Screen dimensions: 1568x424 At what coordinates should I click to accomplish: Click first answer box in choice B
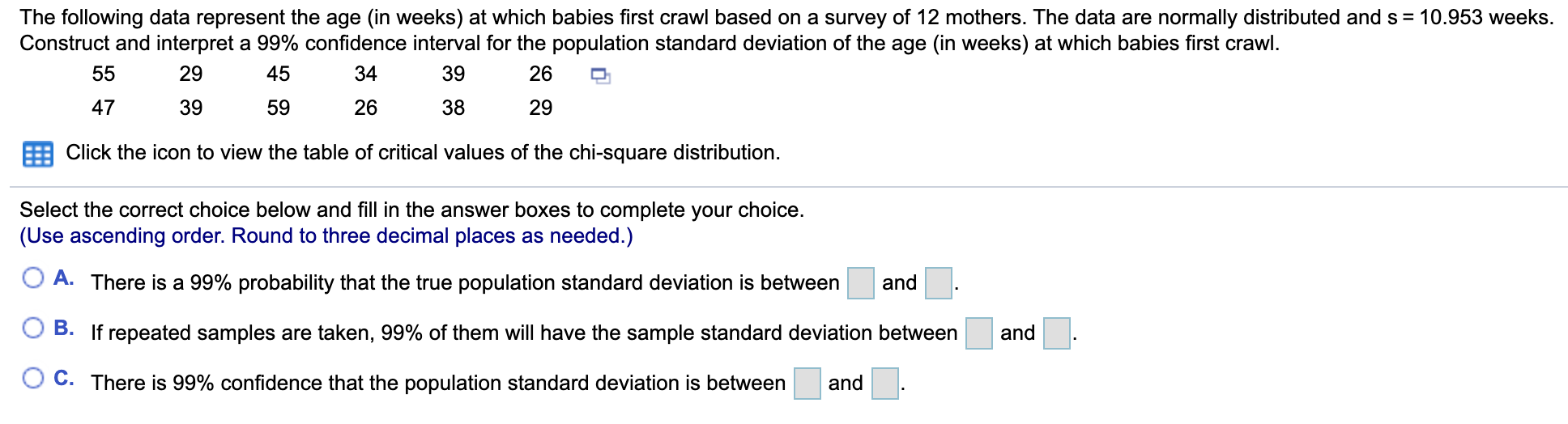click(979, 333)
